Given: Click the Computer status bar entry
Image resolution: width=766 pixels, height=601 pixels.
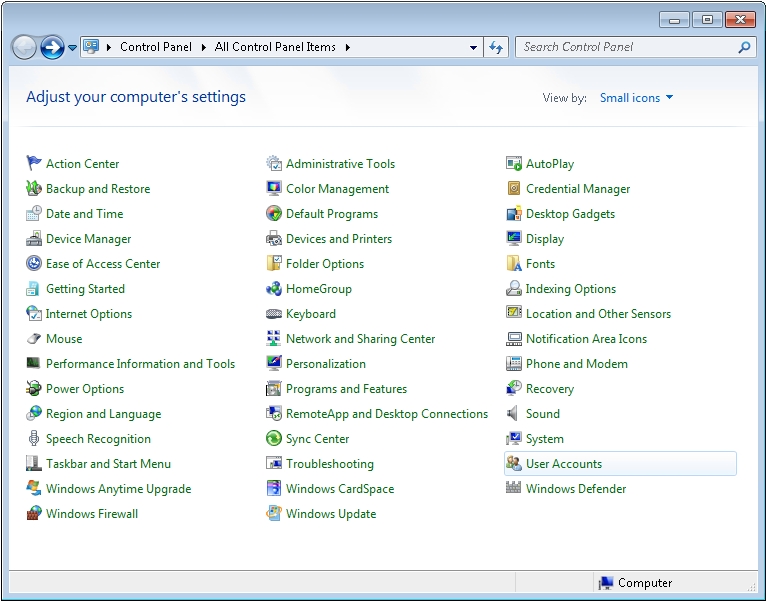Looking at the screenshot, I should click(x=635, y=583).
